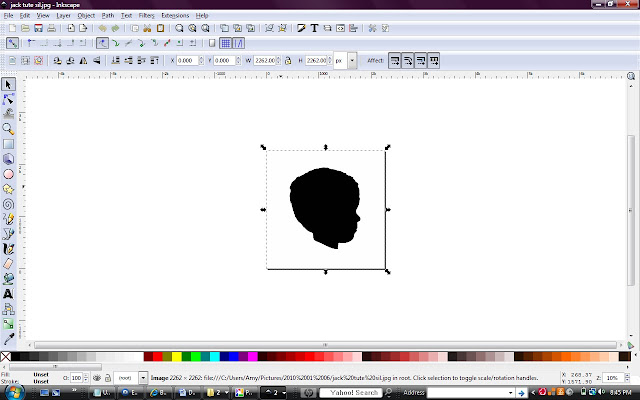The height and width of the screenshot is (400, 640).
Task: Select the Rectangle tool
Action: tap(8, 144)
